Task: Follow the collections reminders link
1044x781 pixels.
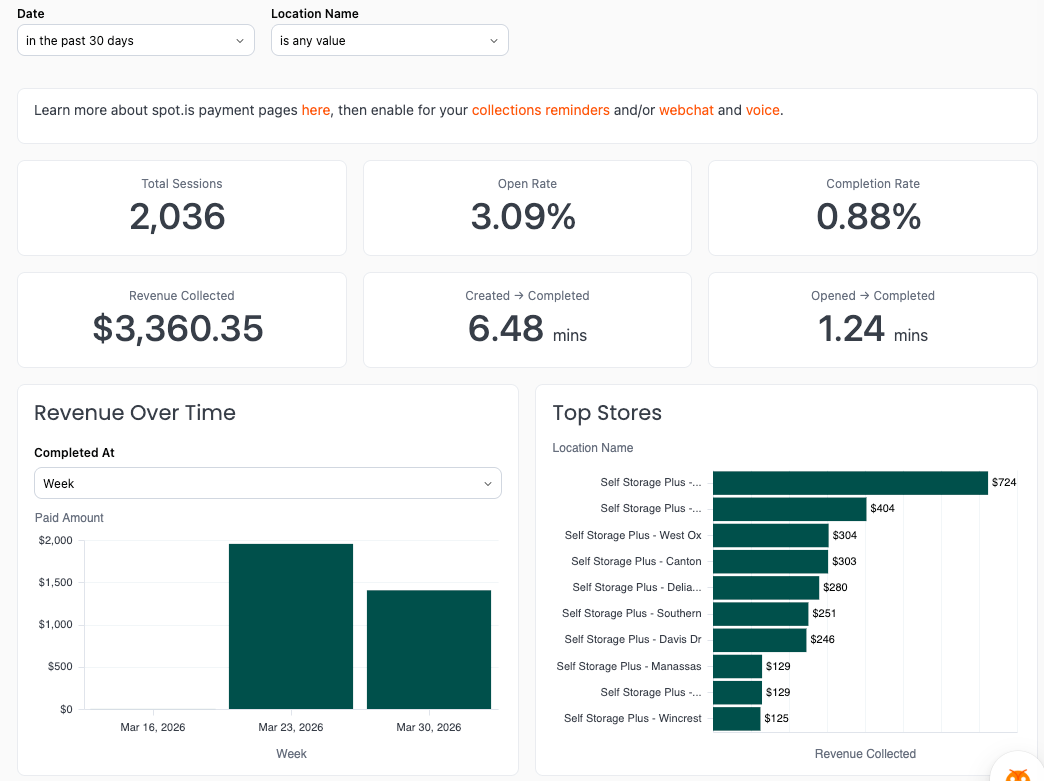Action: (541, 110)
